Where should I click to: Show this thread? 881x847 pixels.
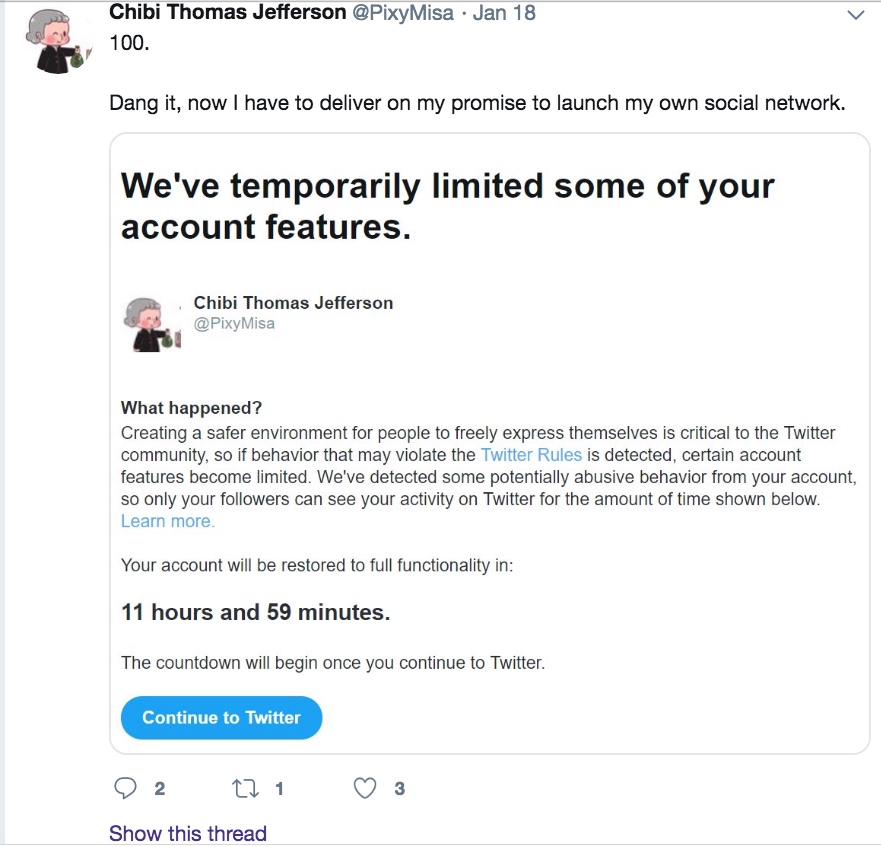188,833
